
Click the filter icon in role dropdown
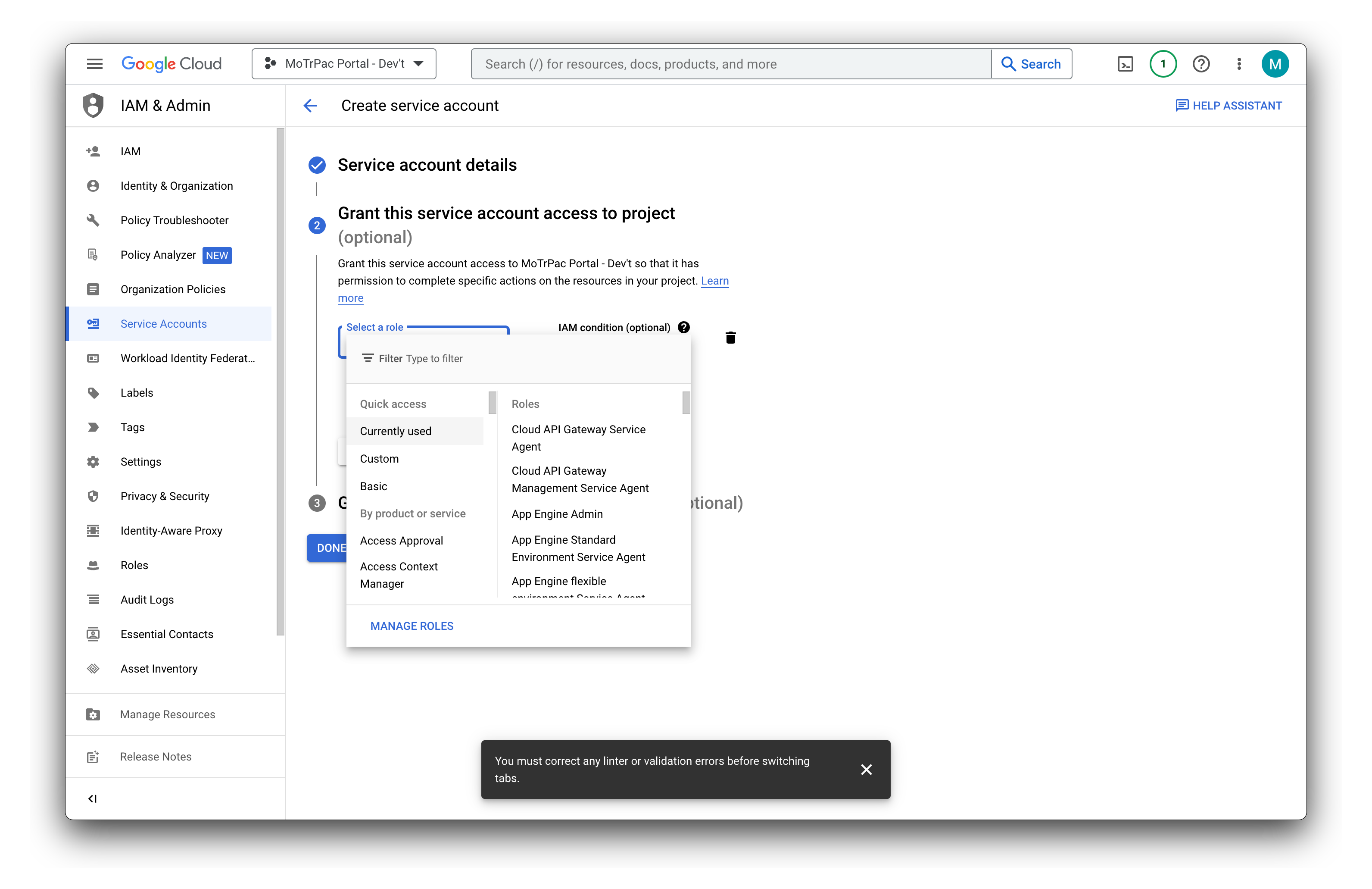pyautogui.click(x=368, y=358)
